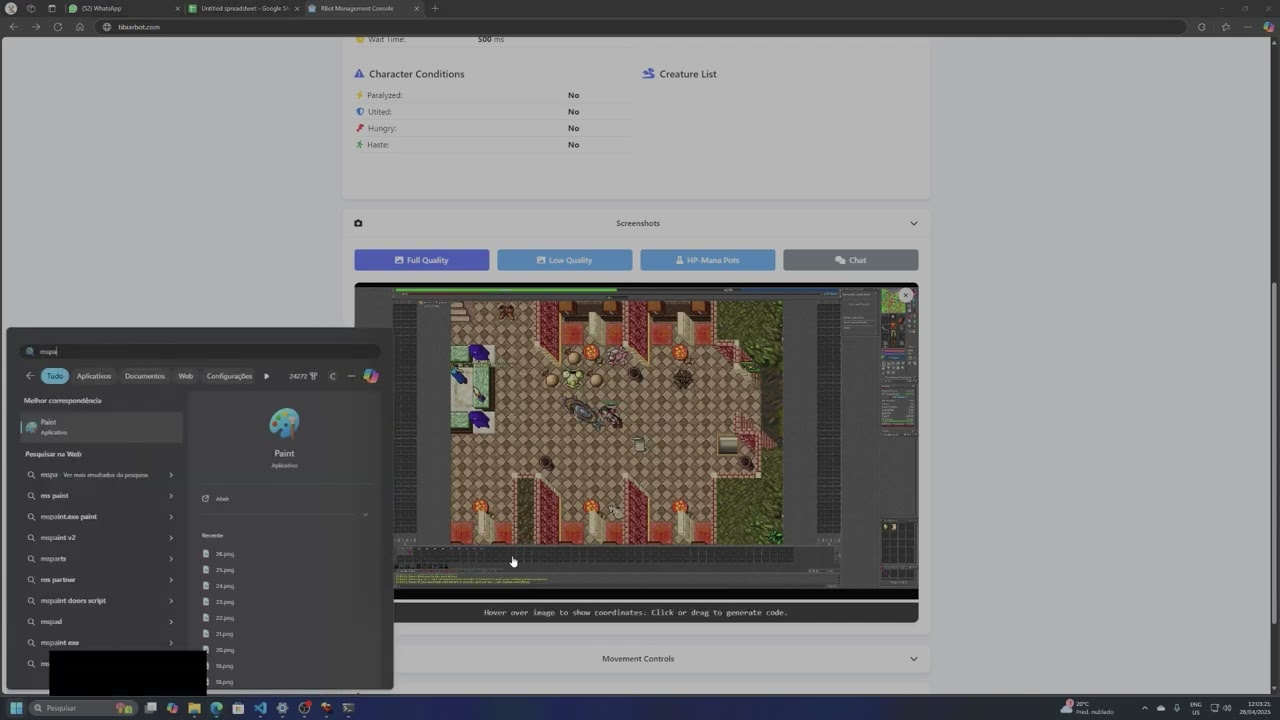Image resolution: width=1280 pixels, height=720 pixels.
Task: Switch to the Web search filter
Action: [x=186, y=376]
